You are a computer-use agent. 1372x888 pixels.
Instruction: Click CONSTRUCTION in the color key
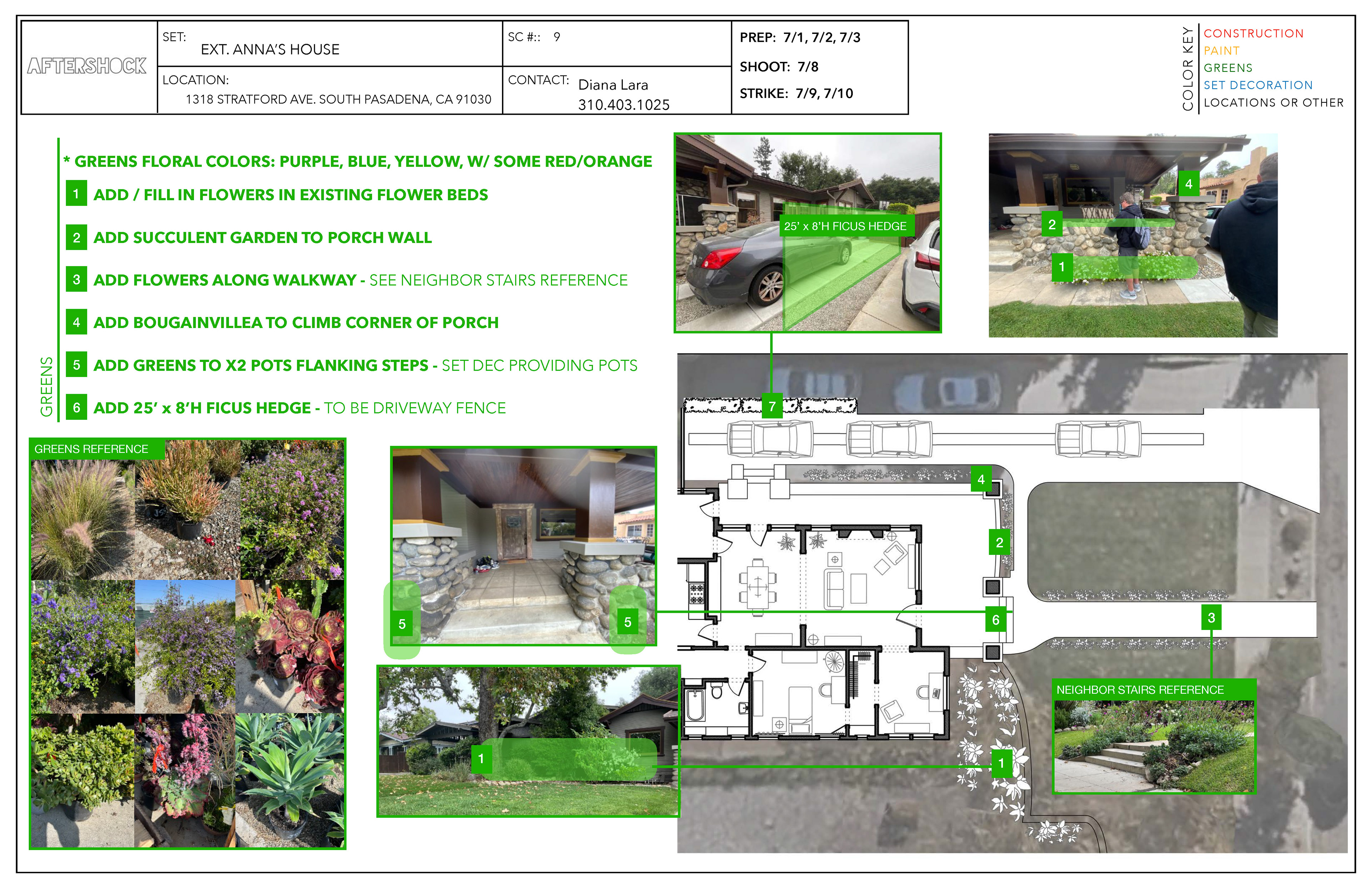click(x=1253, y=34)
